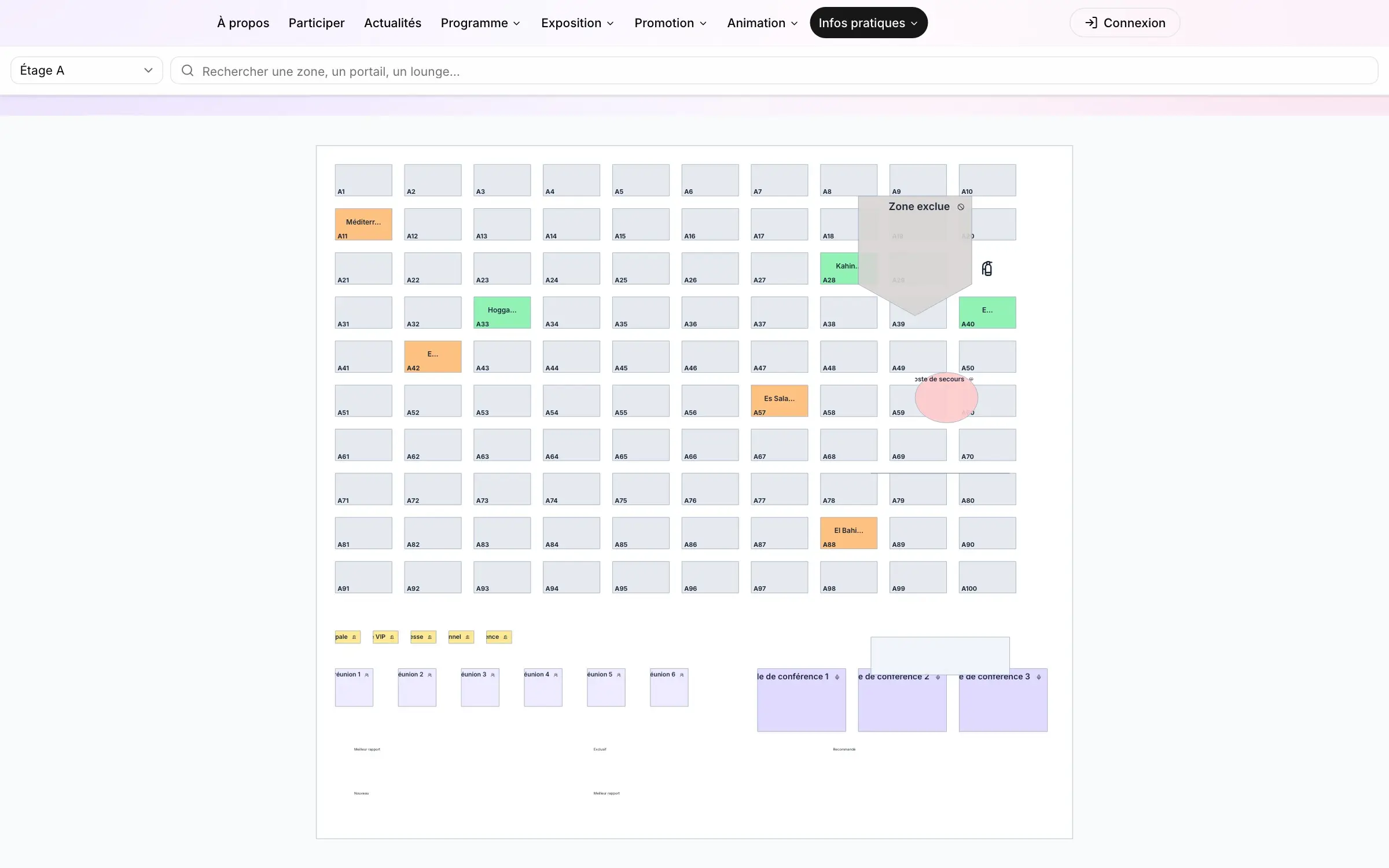Viewport: 1389px width, 868px height.
Task: Select the green Kahin booth A28
Action: click(x=839, y=269)
